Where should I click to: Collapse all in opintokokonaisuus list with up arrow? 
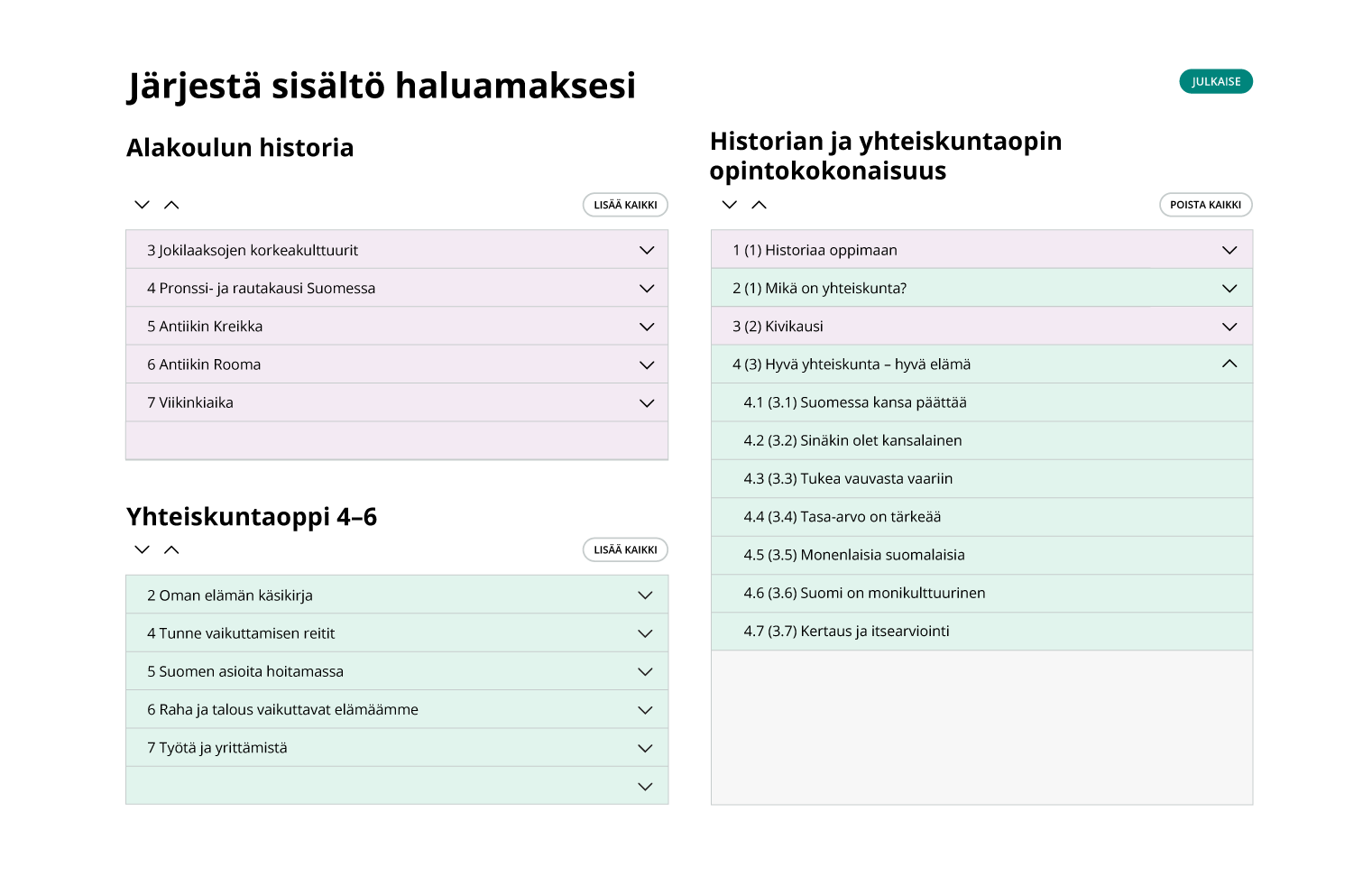[760, 205]
